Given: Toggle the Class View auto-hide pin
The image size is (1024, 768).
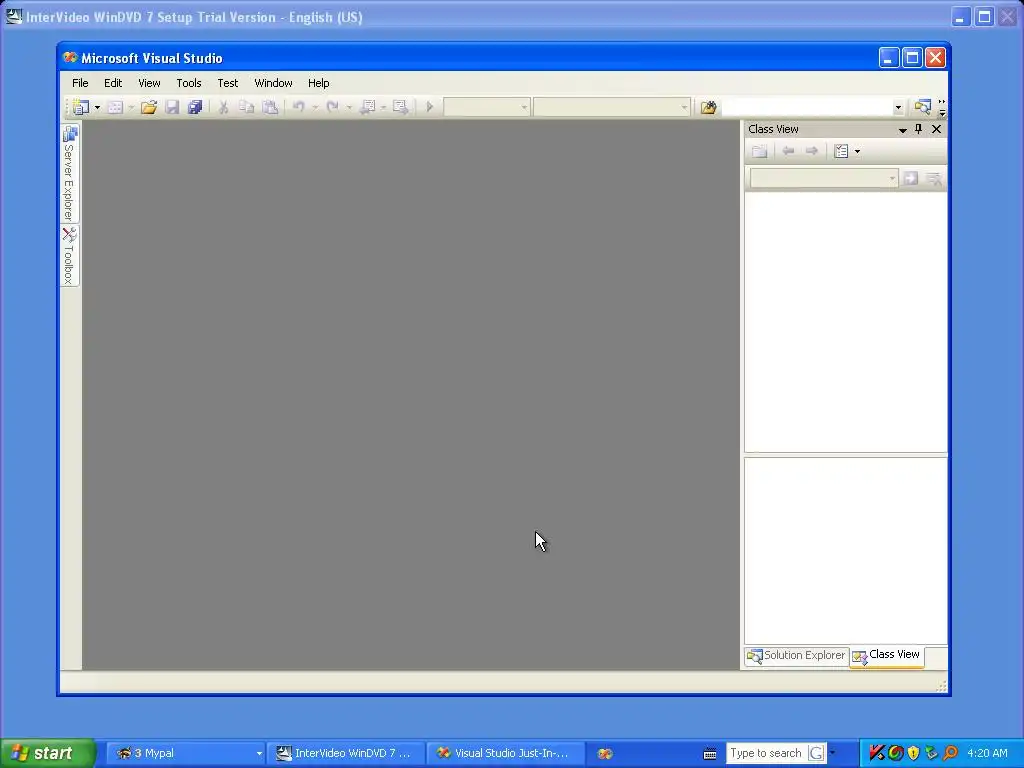Looking at the screenshot, I should [x=918, y=129].
